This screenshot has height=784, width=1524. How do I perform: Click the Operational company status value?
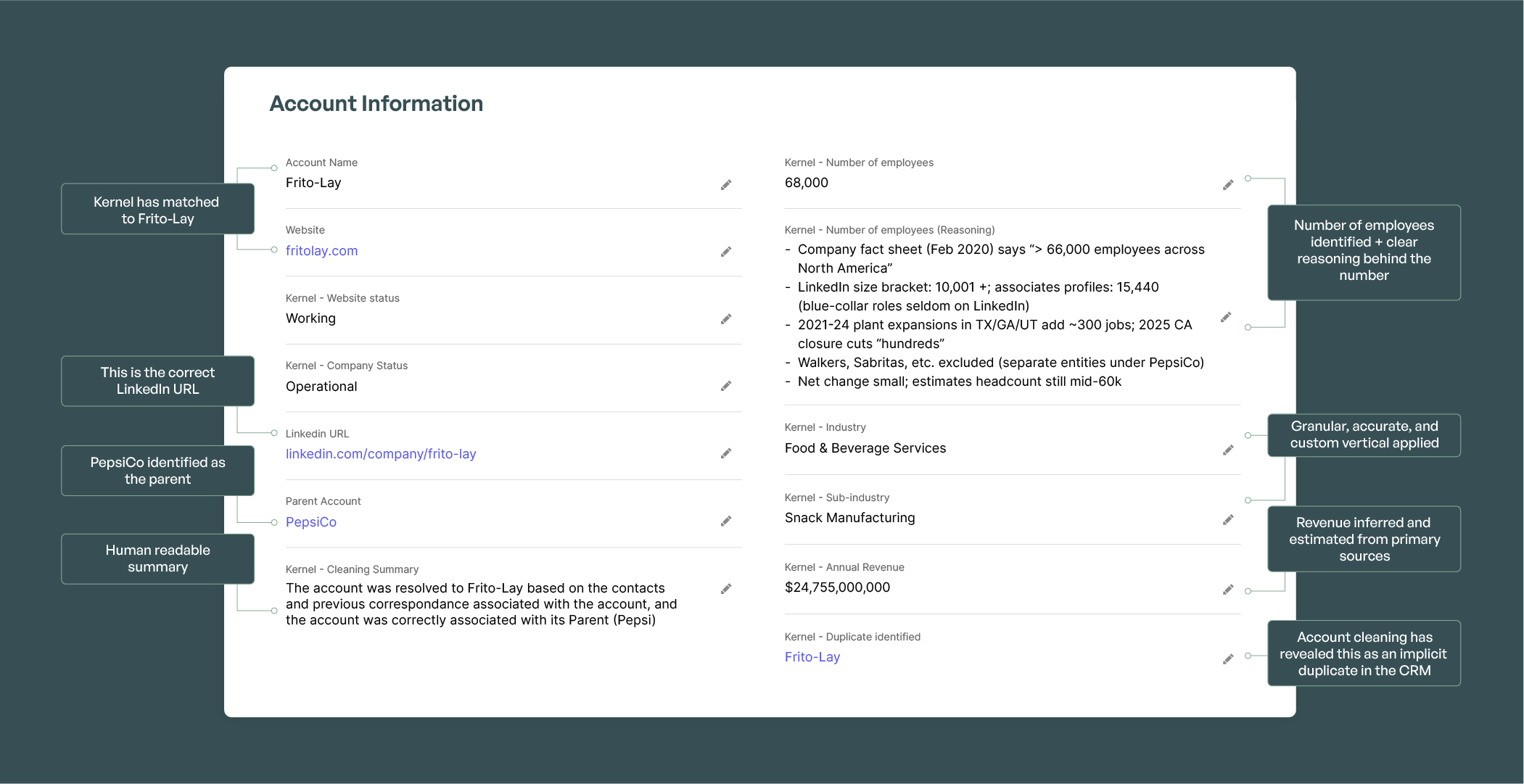click(321, 387)
